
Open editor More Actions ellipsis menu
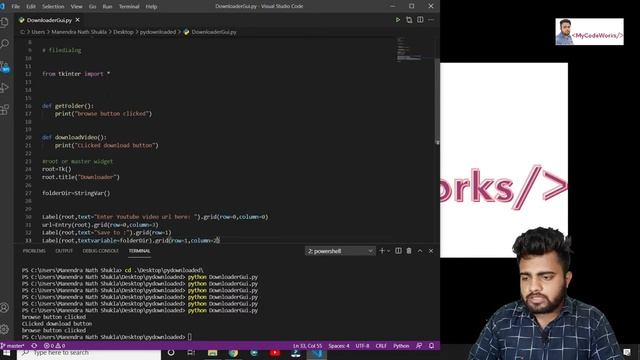pyautogui.click(x=431, y=20)
